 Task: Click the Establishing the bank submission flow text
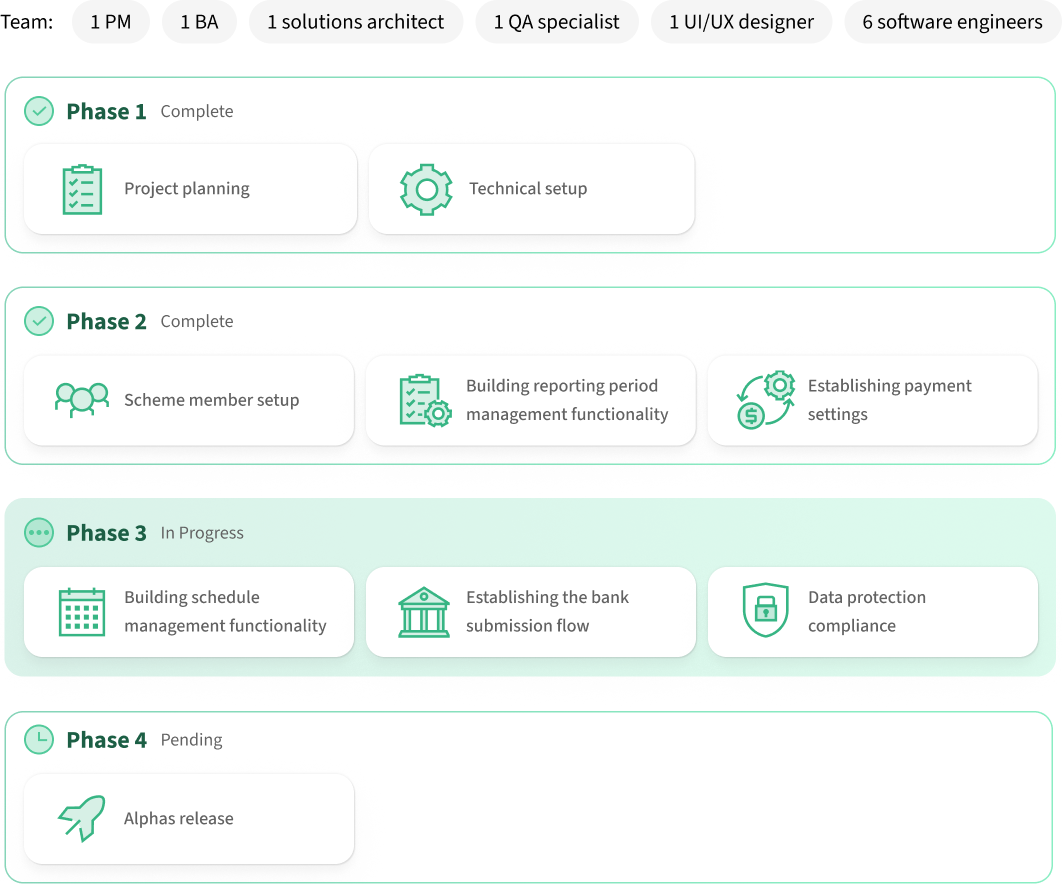coord(547,611)
